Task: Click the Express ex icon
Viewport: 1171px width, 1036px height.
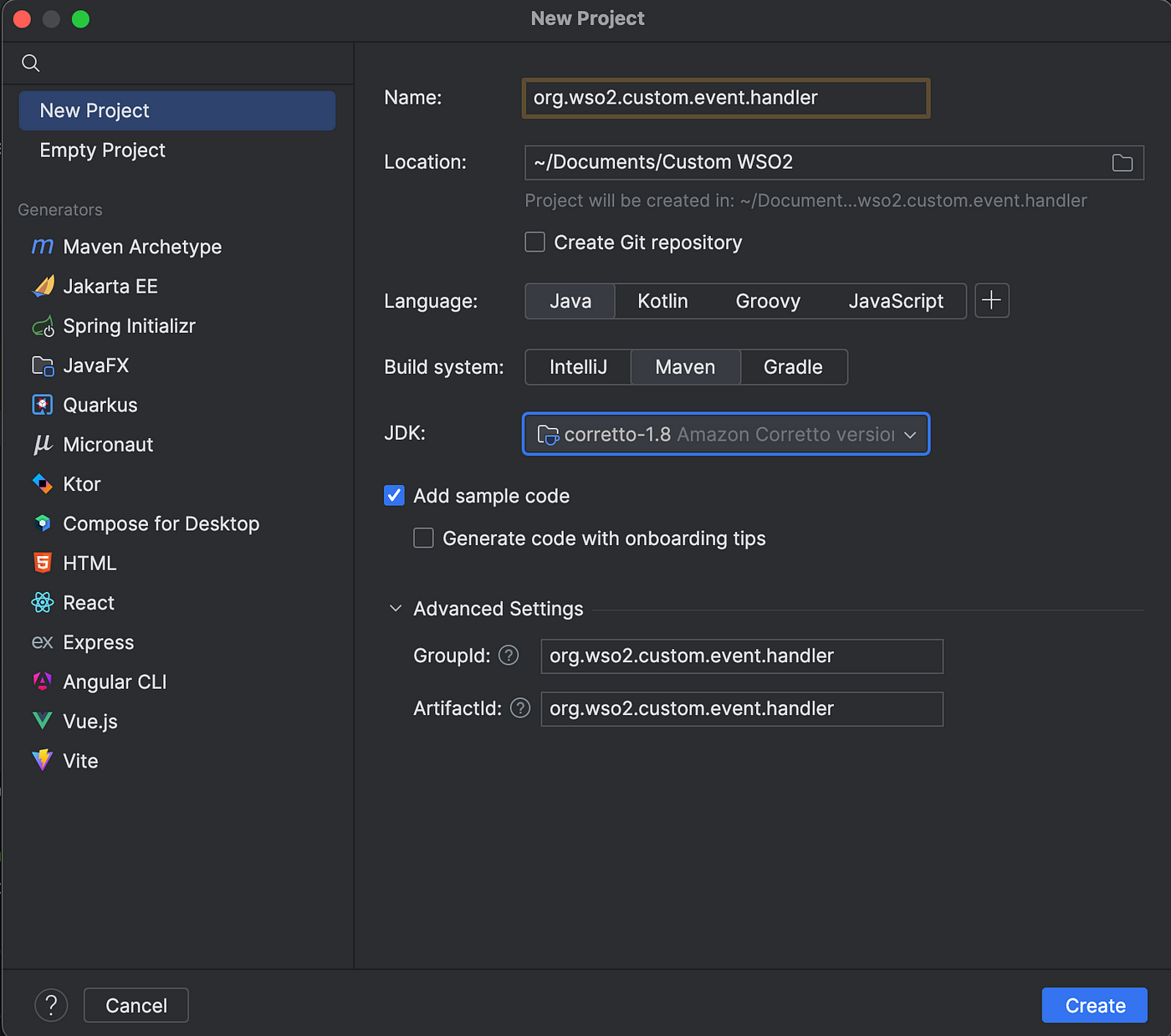Action: click(43, 642)
